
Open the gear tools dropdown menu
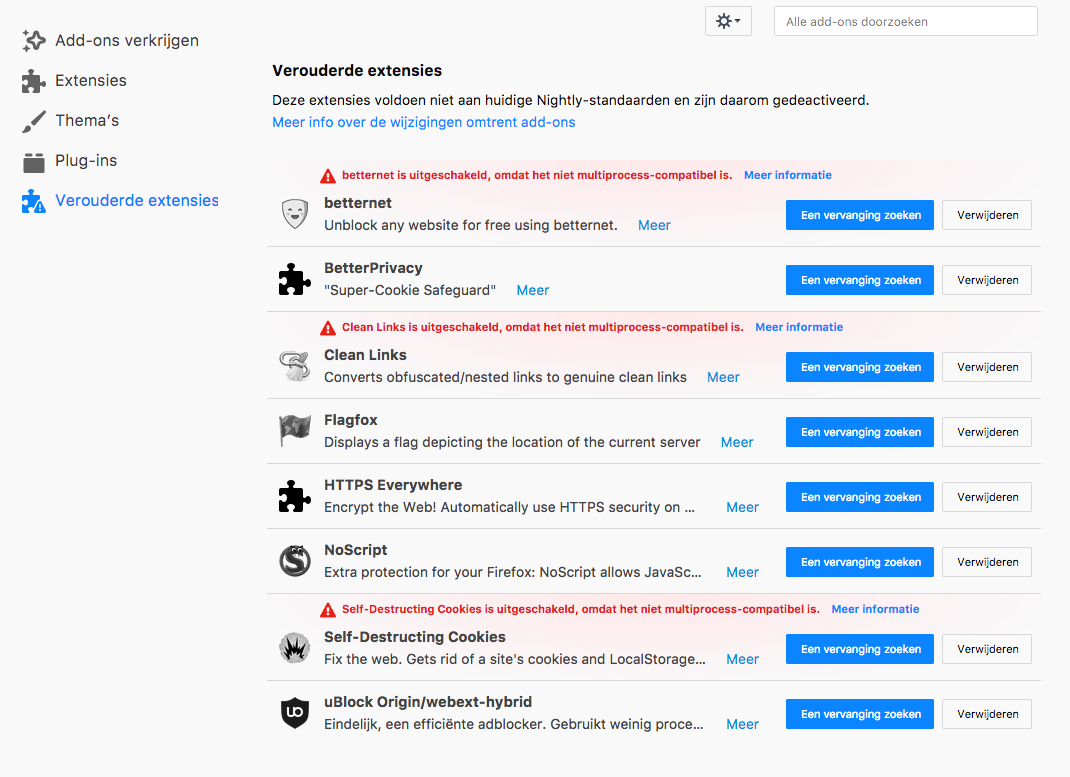pyautogui.click(x=728, y=21)
